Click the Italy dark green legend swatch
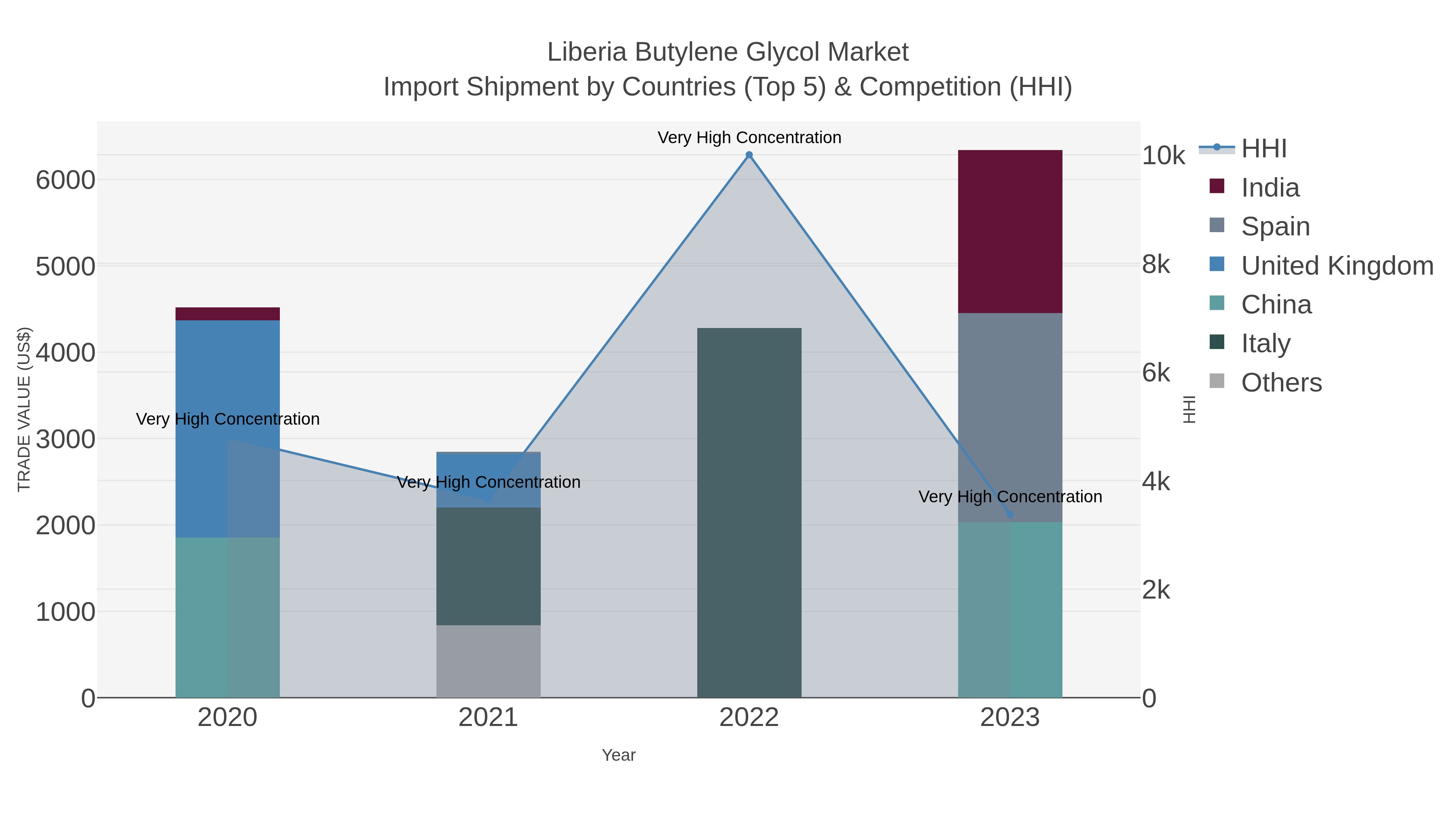Image resolution: width=1456 pixels, height=819 pixels. pyautogui.click(x=1217, y=342)
